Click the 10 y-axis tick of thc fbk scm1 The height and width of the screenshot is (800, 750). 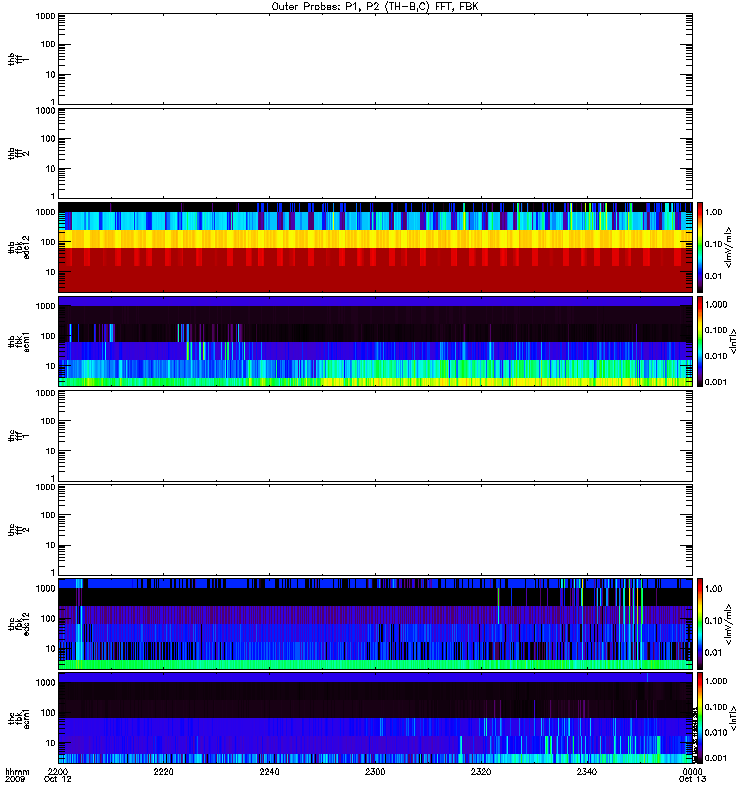(51, 743)
